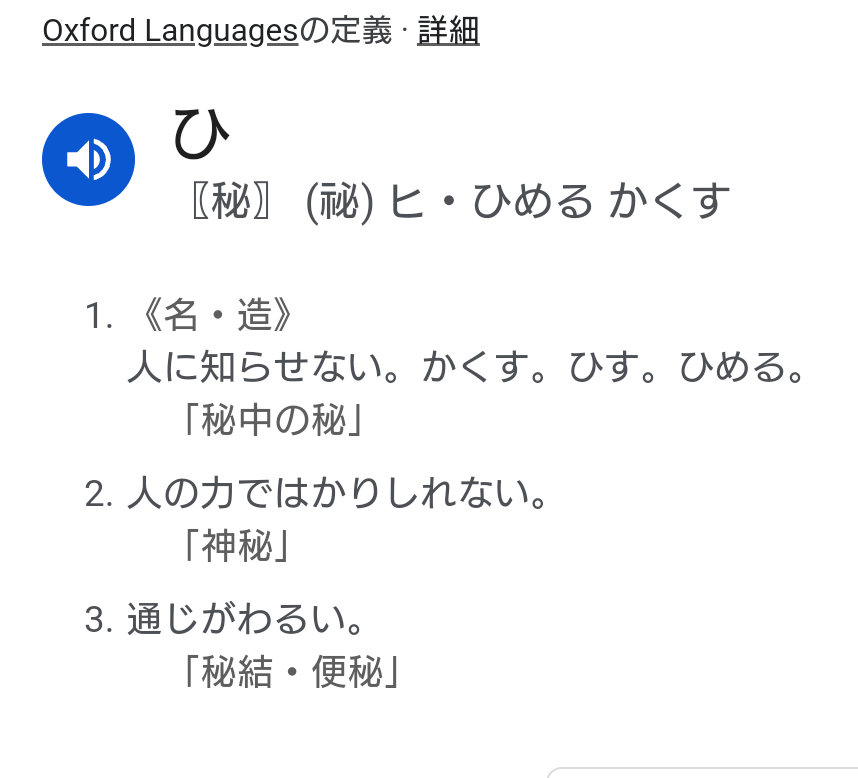Select the kanji 〖秘〗 in the heading
Screen dimensions: 858x778
pyautogui.click(x=232, y=201)
